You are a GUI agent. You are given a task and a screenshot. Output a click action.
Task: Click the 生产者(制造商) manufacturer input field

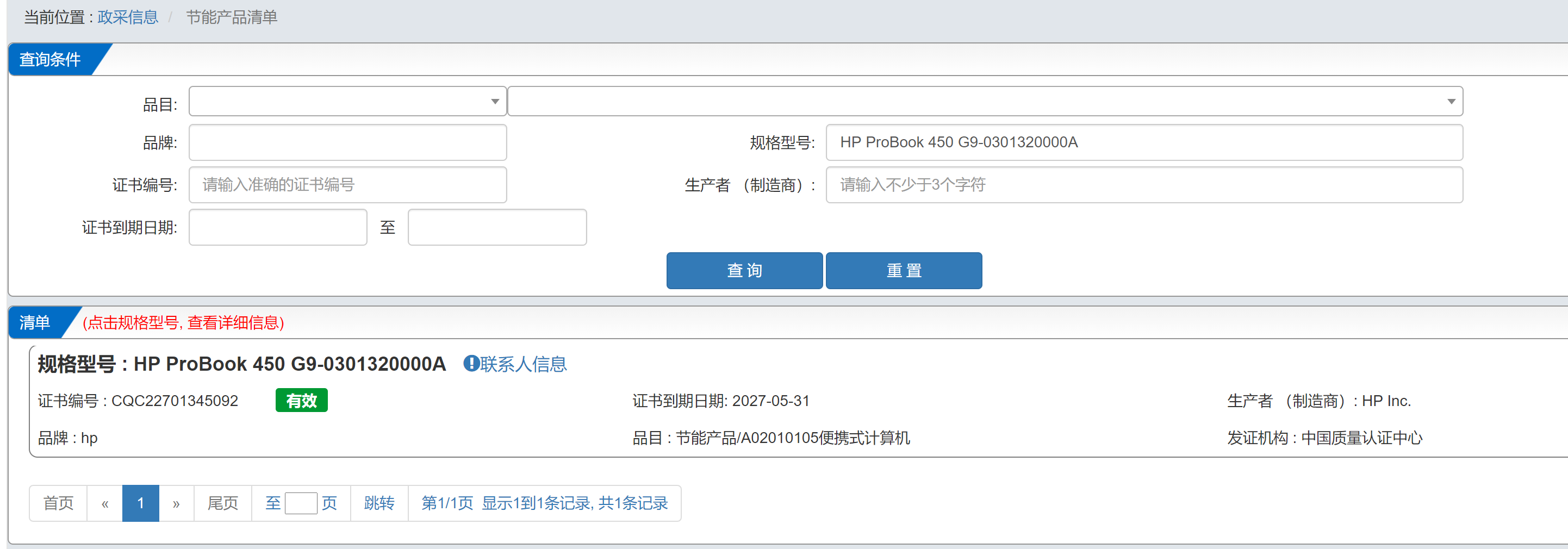click(x=1143, y=185)
